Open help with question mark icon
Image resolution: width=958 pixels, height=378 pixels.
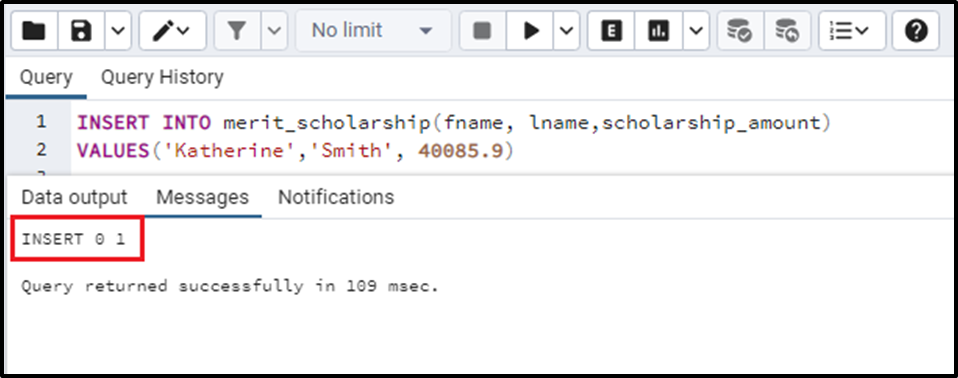pyautogui.click(x=916, y=30)
